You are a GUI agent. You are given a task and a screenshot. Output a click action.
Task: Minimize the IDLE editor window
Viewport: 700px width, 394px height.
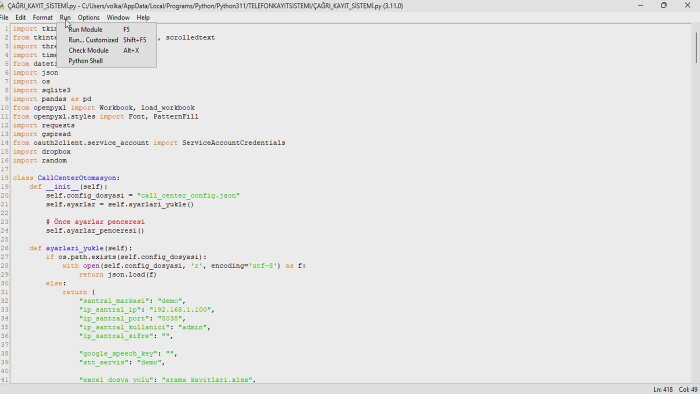coord(641,5)
